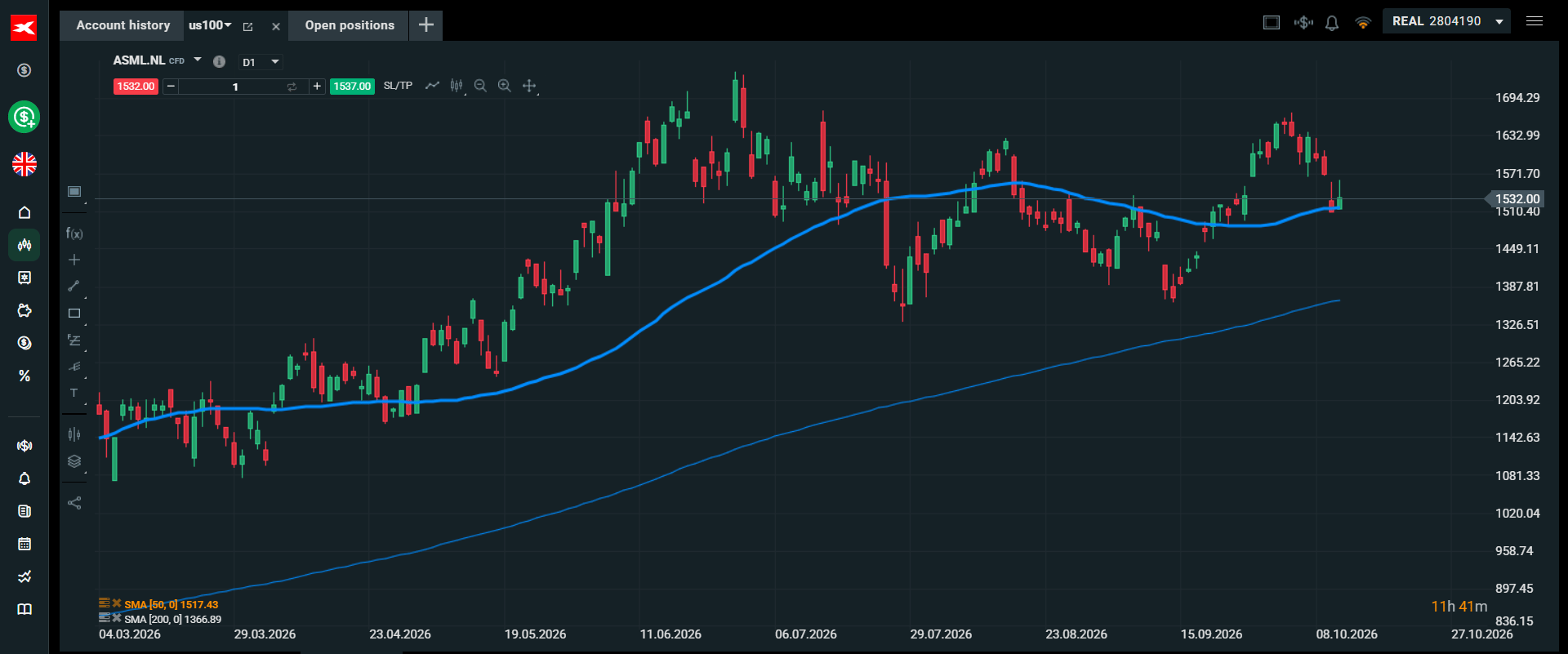
Task: Change language via the UK flag
Action: pos(24,164)
